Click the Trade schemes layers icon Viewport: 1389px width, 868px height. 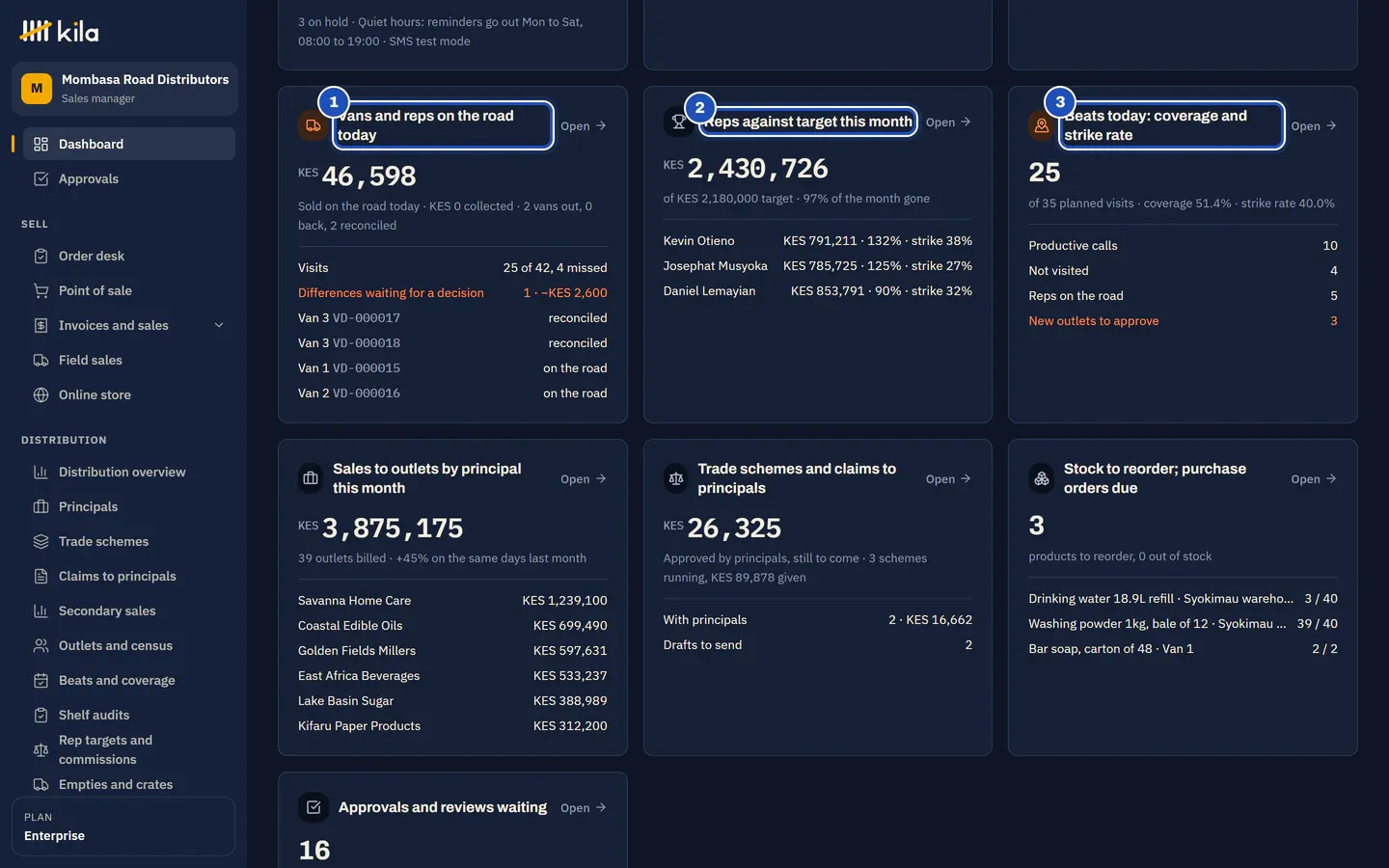(41, 541)
